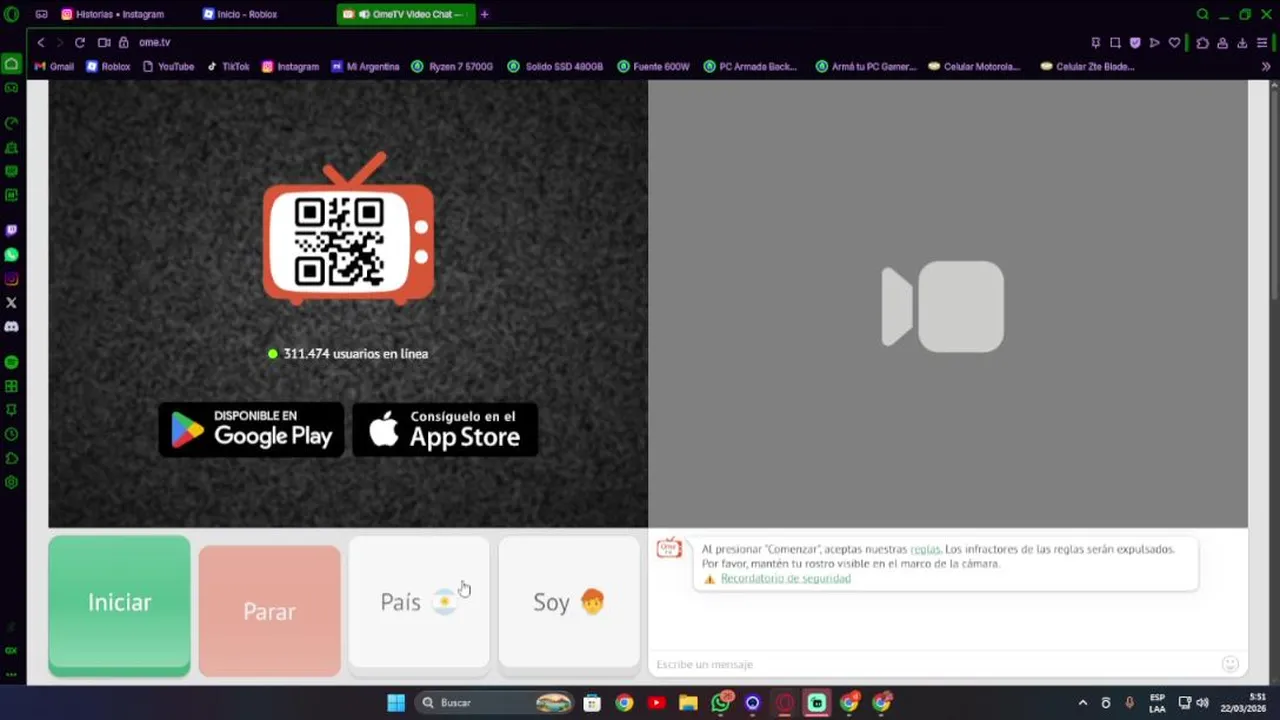Open the extensions cube icon
Screen dimensions: 1280x720
coord(1202,42)
